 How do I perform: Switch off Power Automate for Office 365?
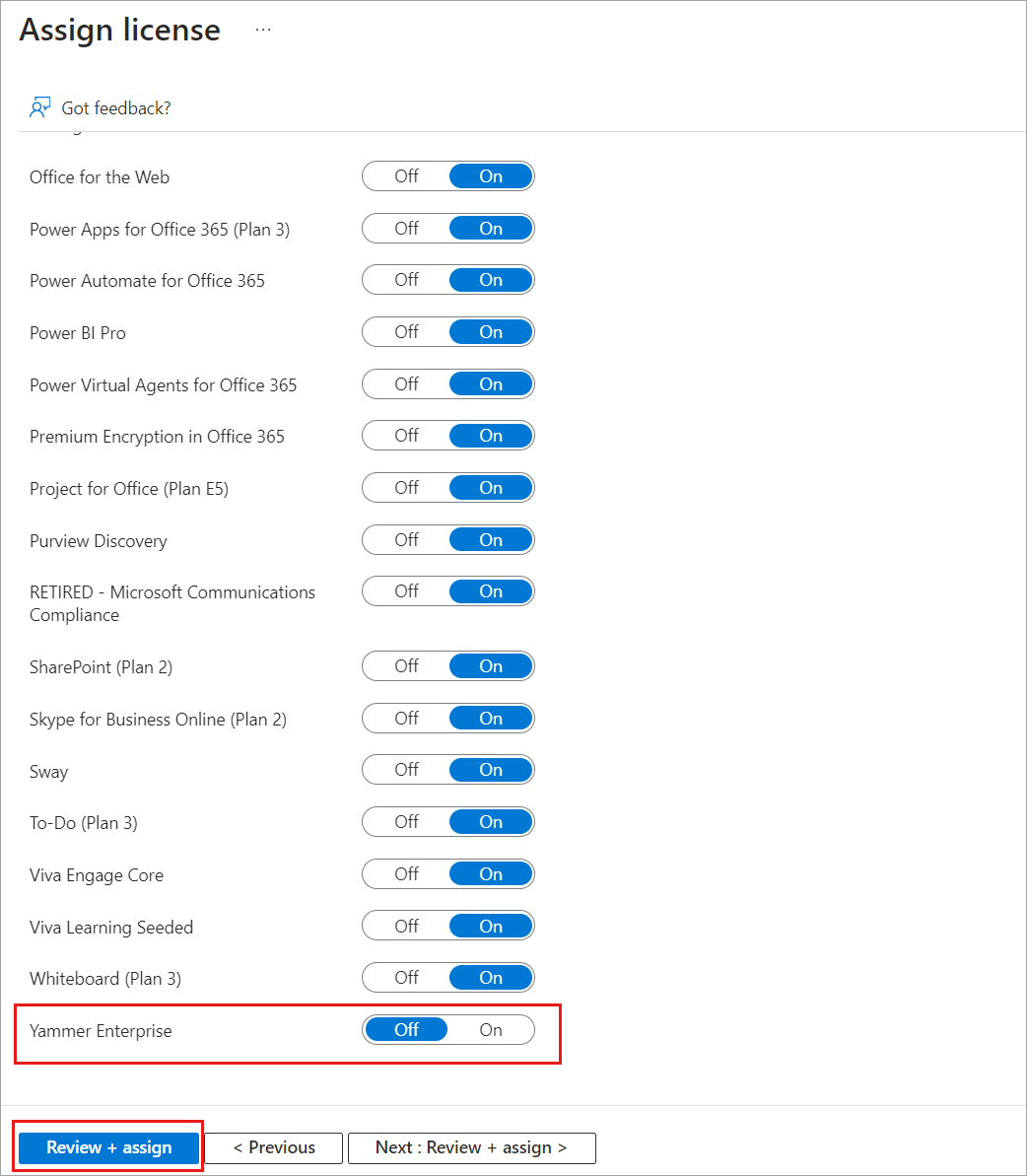(406, 280)
